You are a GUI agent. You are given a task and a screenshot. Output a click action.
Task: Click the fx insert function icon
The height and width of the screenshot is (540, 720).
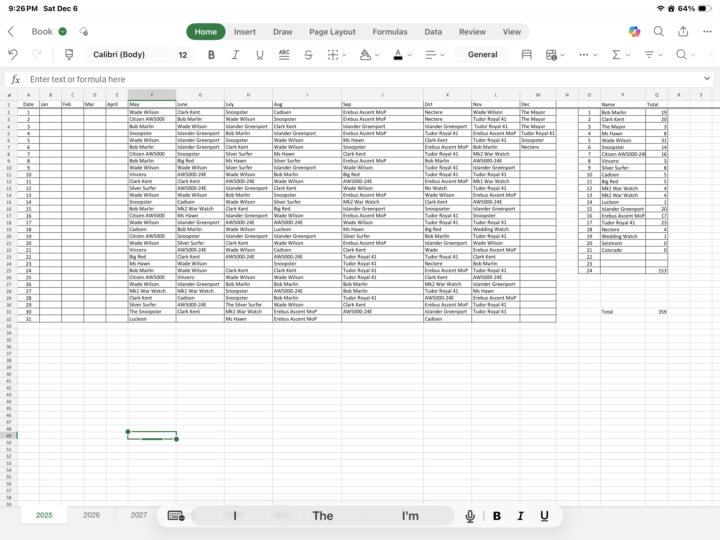pyautogui.click(x=16, y=79)
